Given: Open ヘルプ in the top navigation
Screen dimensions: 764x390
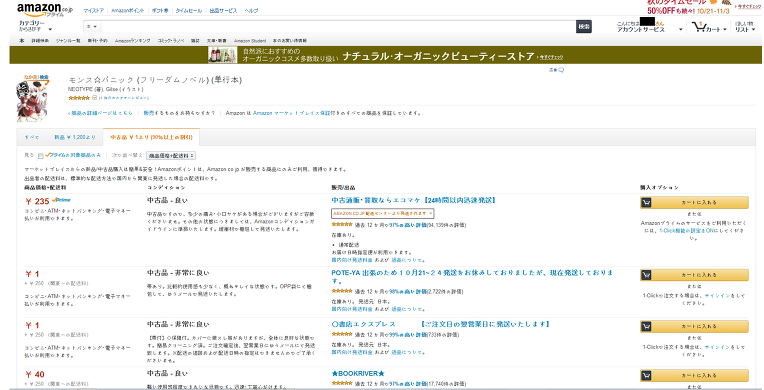Looking at the screenshot, I should (x=251, y=11).
